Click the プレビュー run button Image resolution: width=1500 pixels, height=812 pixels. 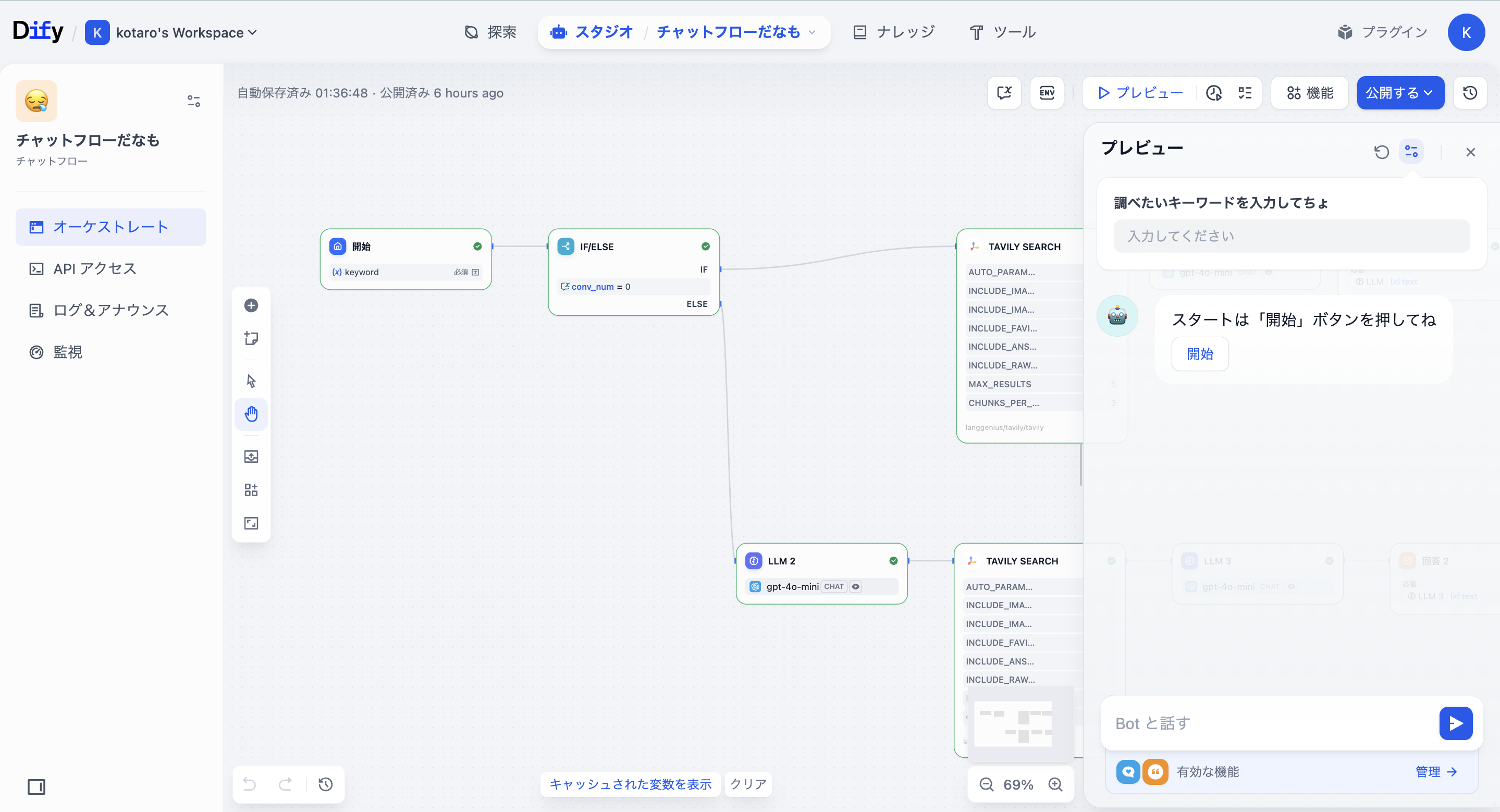(1140, 93)
